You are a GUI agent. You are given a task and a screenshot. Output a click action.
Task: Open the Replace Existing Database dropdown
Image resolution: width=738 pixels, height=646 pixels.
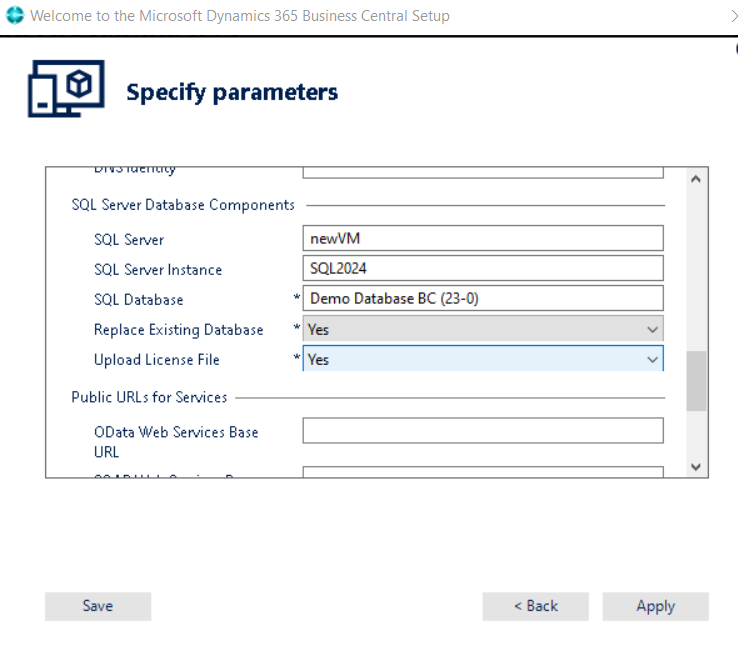click(x=483, y=329)
